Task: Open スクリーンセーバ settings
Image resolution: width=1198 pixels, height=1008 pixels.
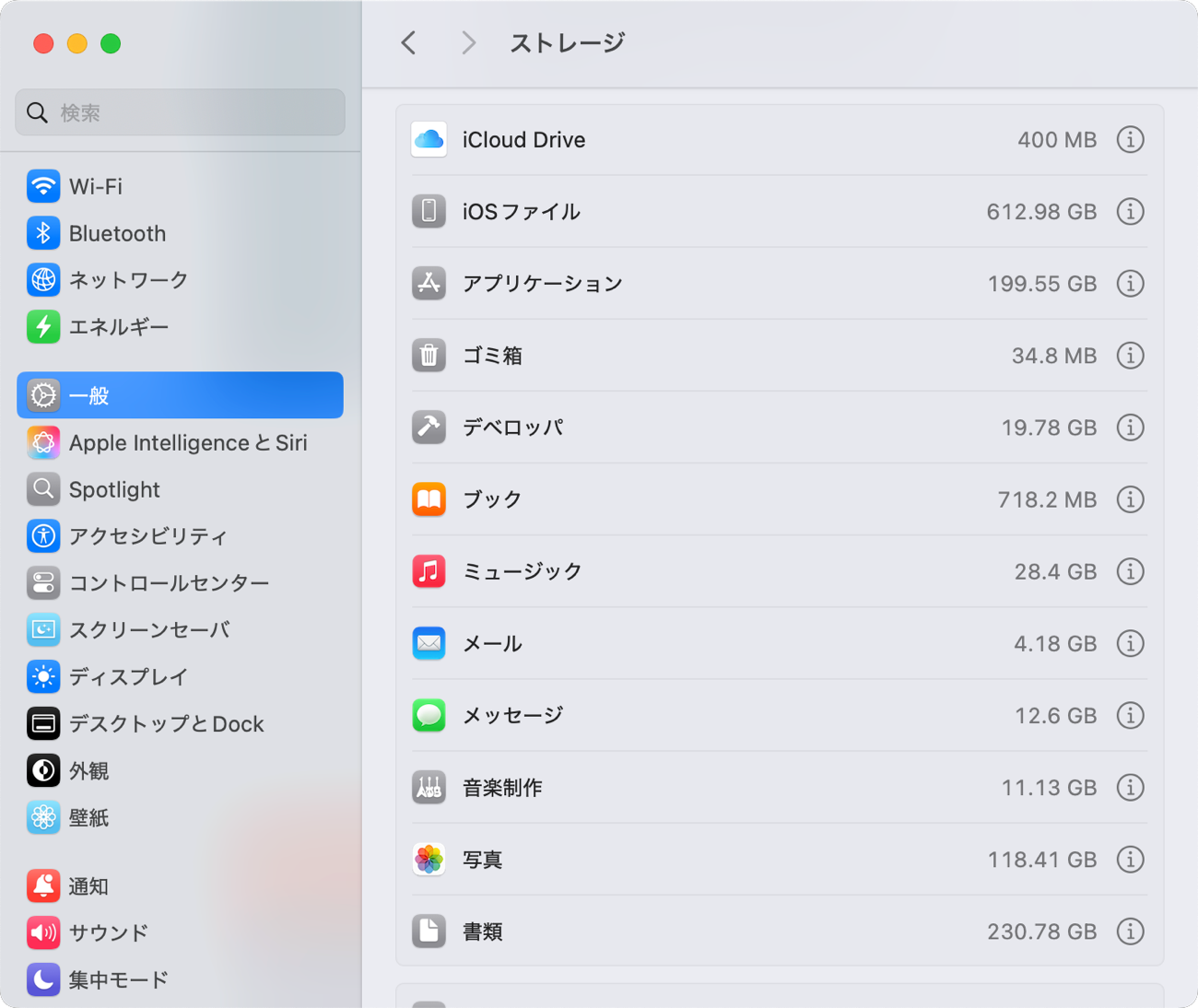Action: [180, 629]
